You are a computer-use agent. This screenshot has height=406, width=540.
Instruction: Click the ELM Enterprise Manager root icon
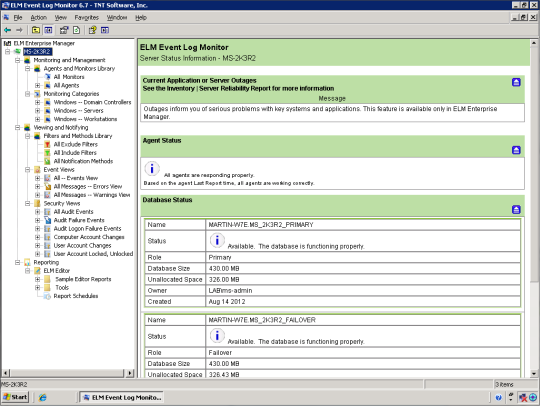(x=7, y=43)
